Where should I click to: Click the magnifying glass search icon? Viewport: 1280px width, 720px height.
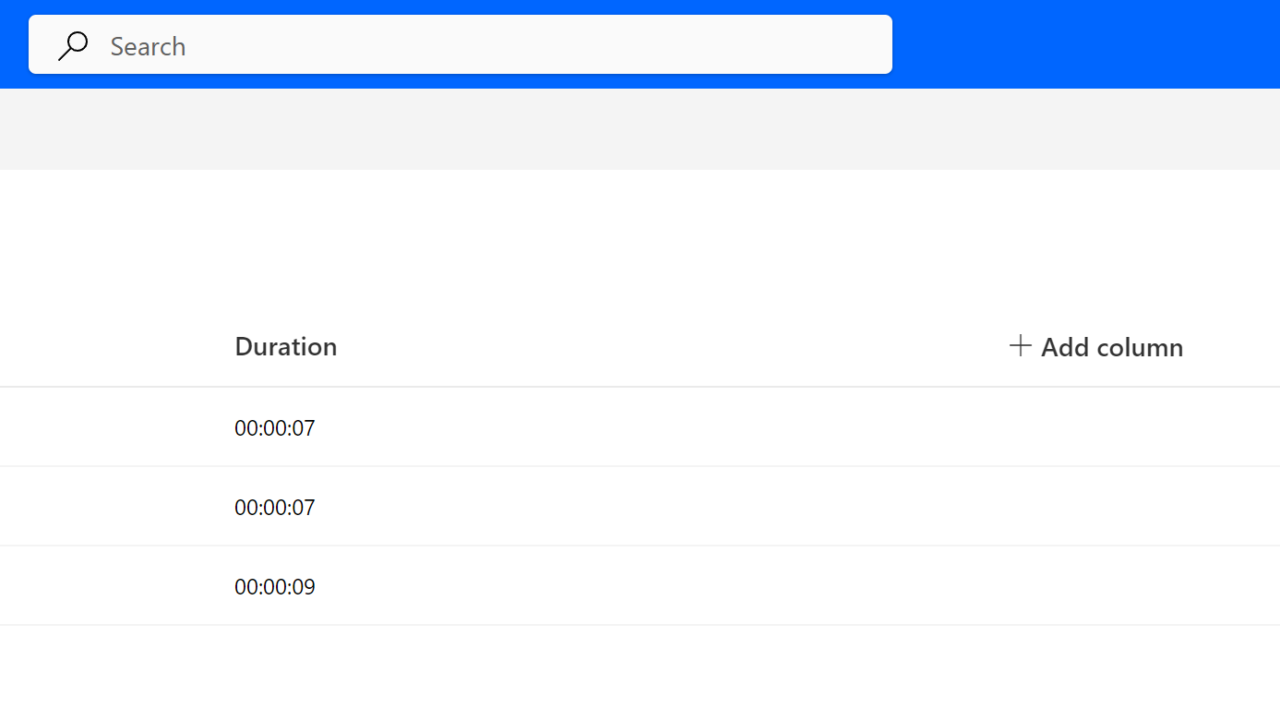pos(73,46)
